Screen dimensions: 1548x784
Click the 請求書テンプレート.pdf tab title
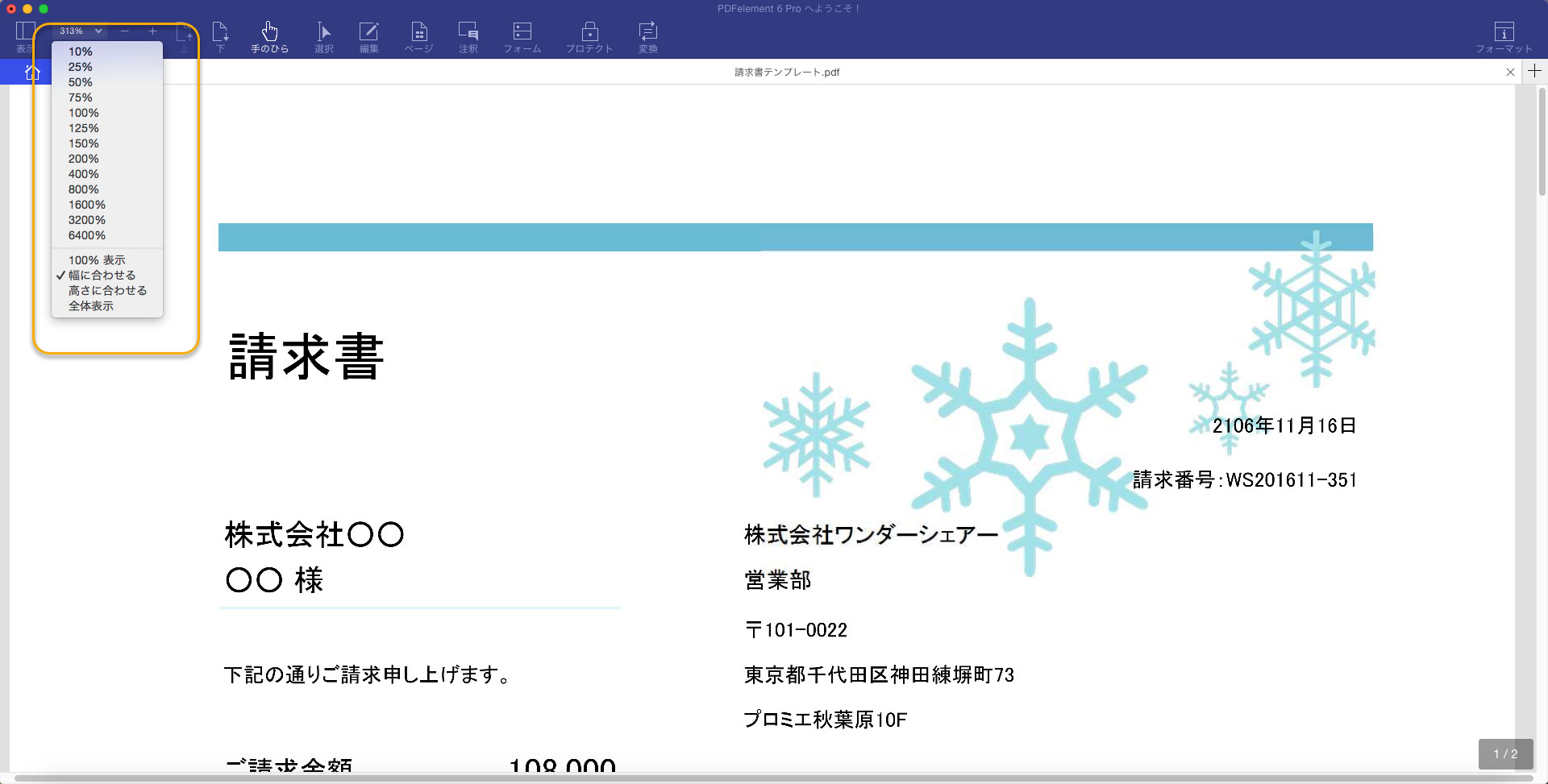coord(787,72)
